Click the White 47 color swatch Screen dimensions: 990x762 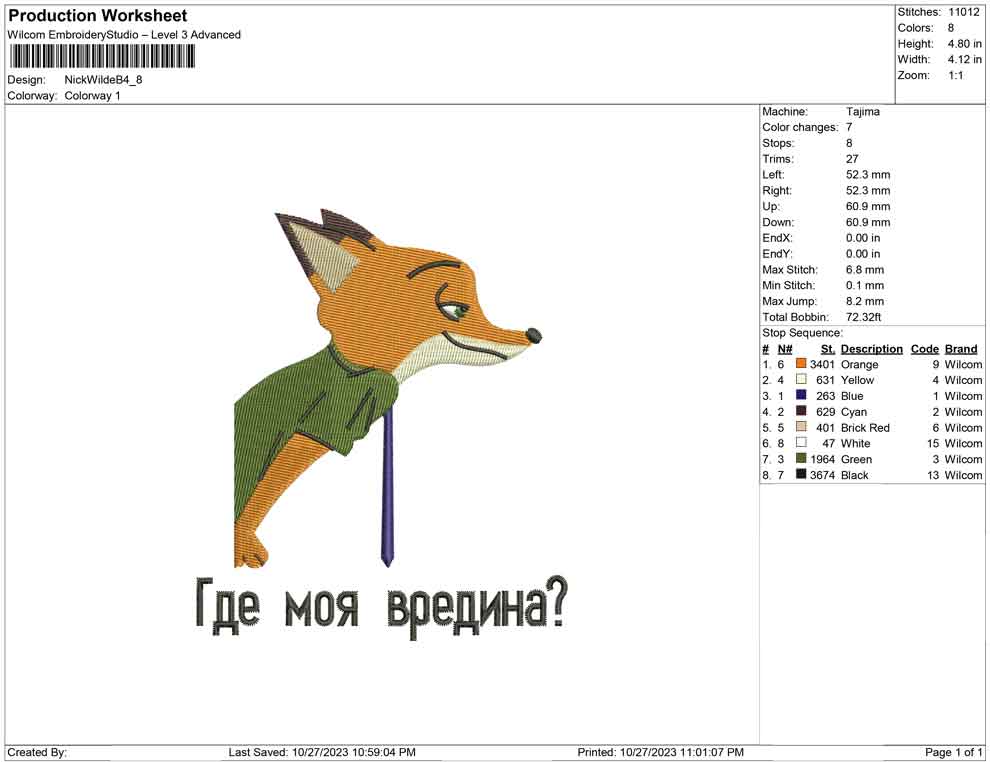[801, 443]
